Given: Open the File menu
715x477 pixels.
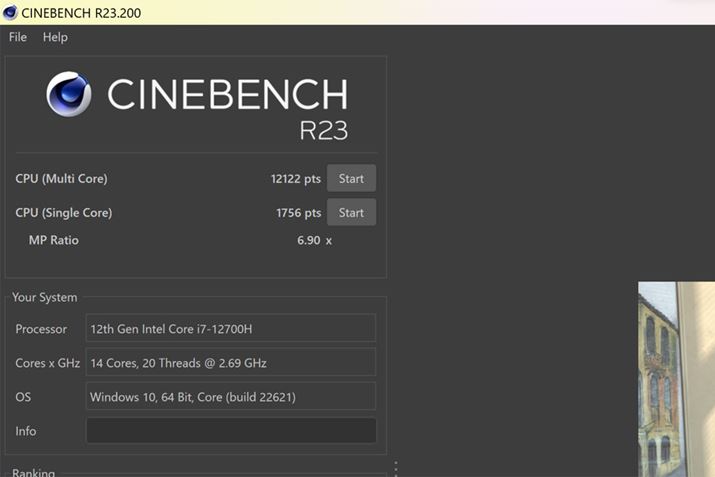Looking at the screenshot, I should point(18,37).
